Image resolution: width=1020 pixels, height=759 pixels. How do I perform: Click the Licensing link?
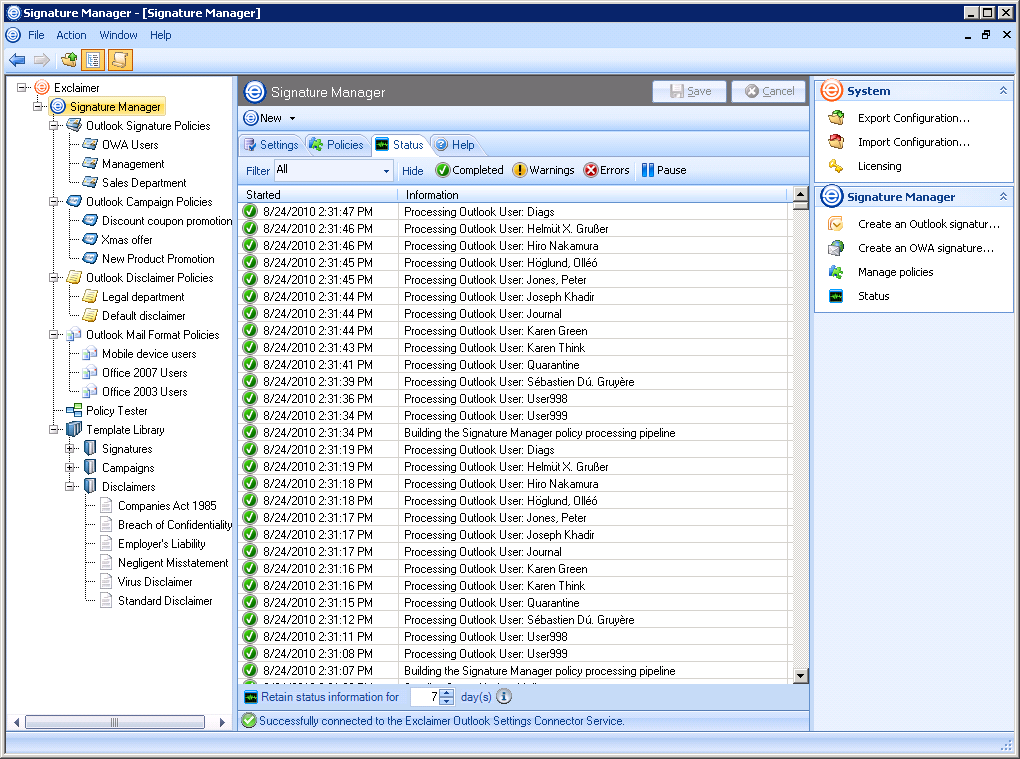click(879, 166)
